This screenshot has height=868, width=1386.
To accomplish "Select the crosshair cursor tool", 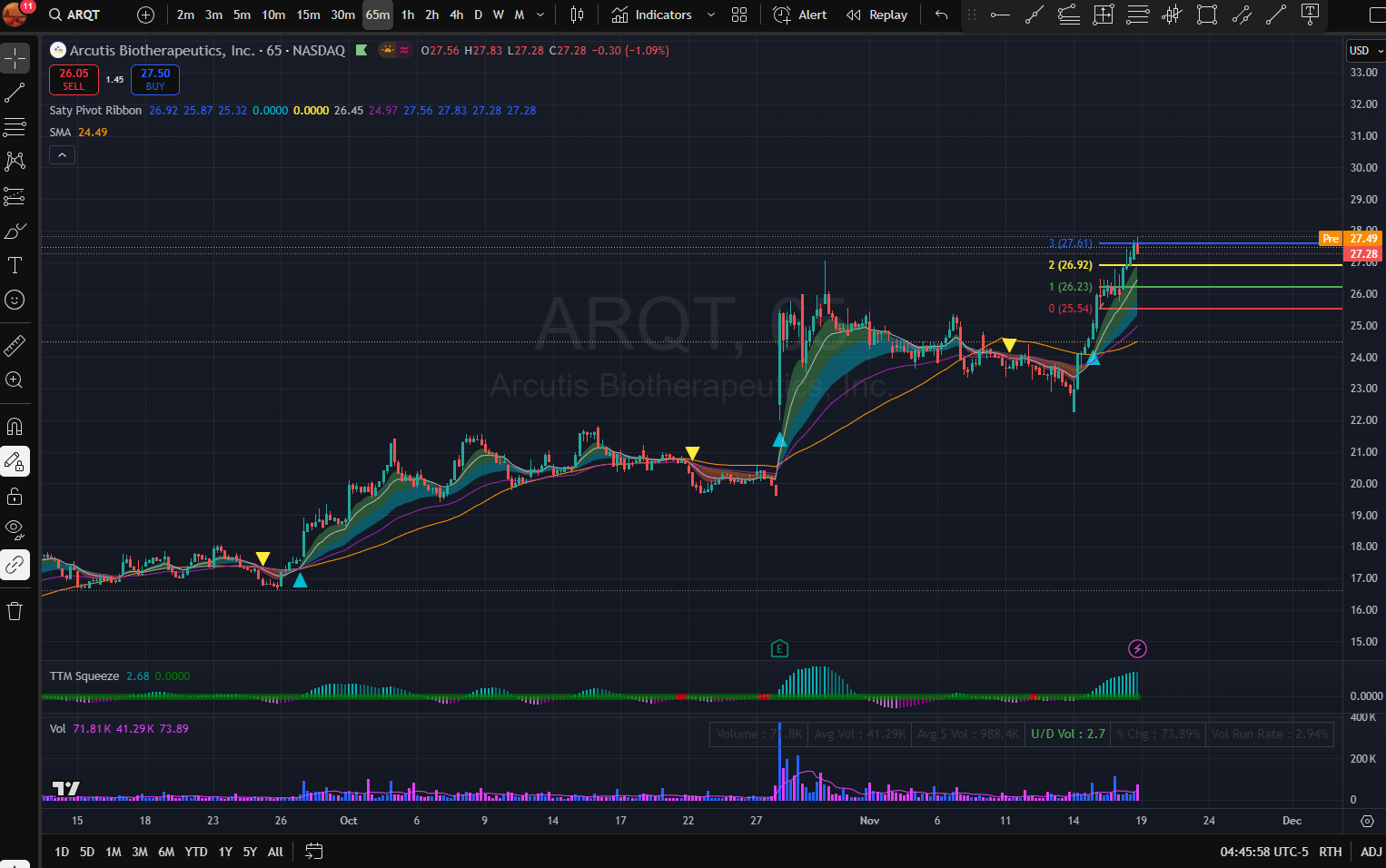I will click(15, 59).
